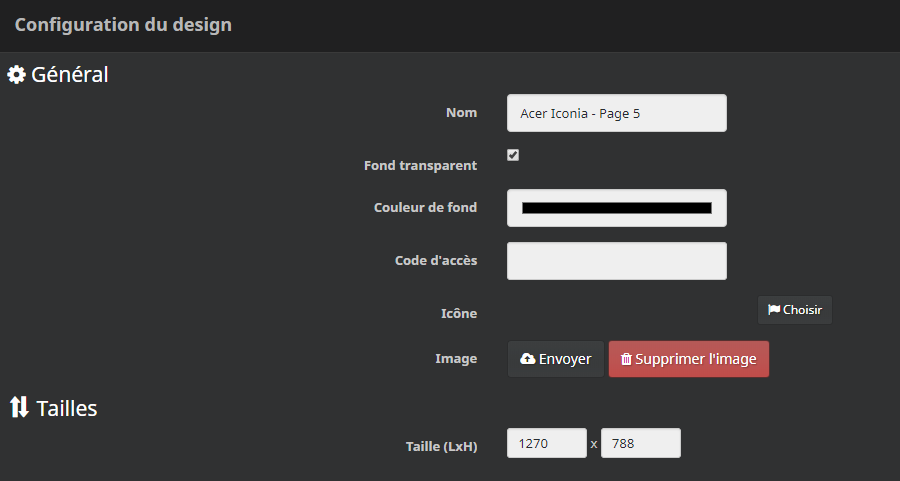This screenshot has height=481, width=900.
Task: Click the up-down arrows icon beside Tailles
Action: (19, 407)
